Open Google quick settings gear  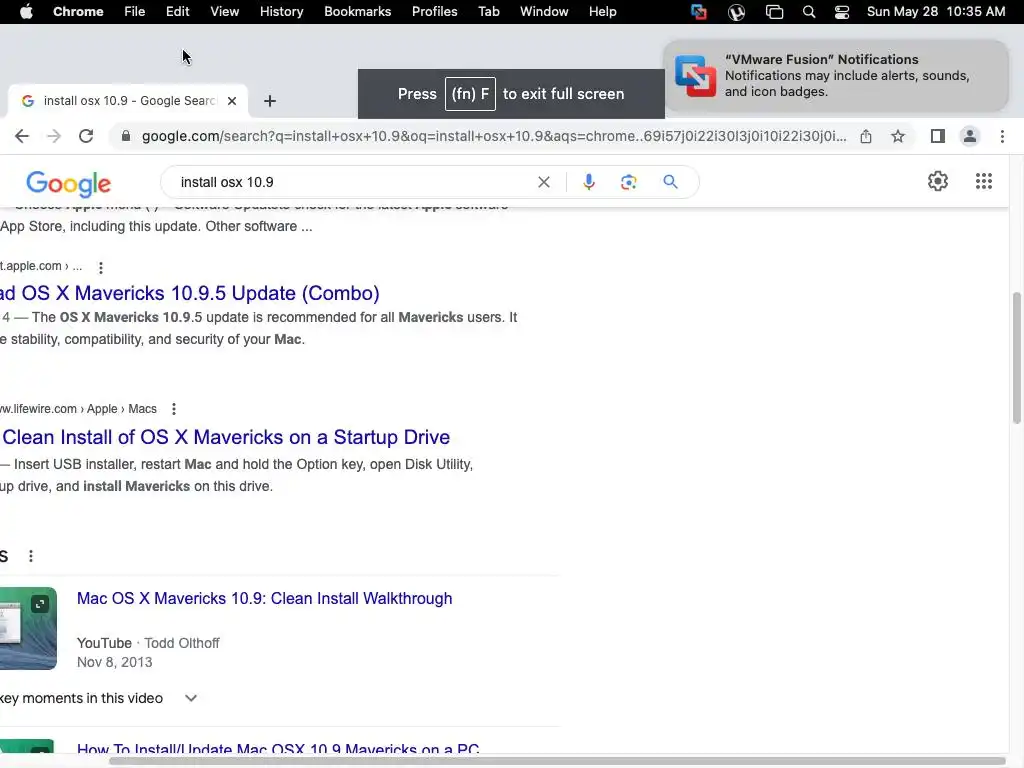938,181
